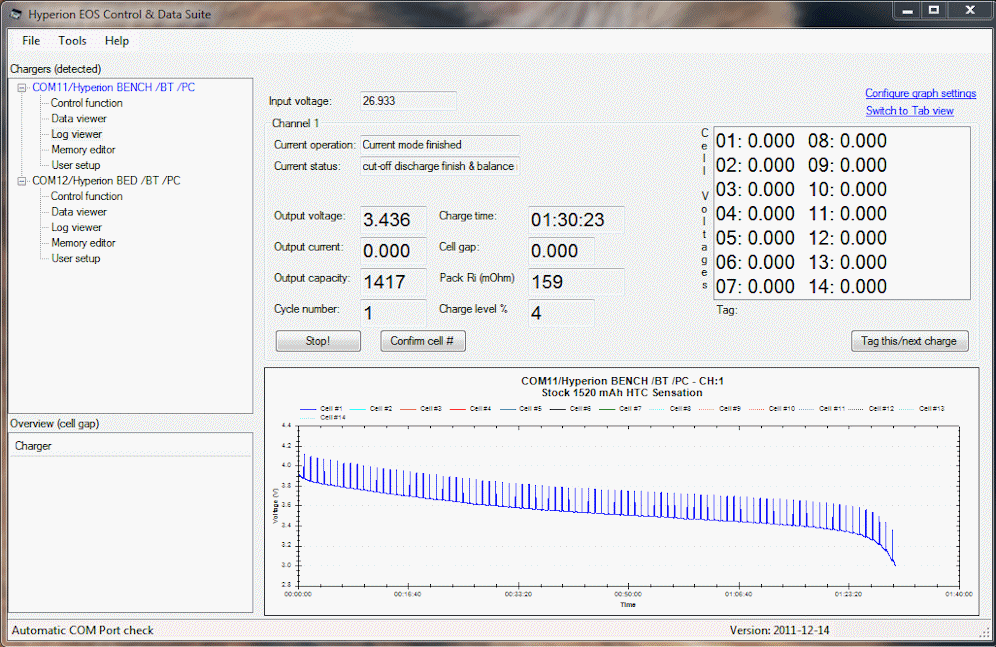Open the Help menu
This screenshot has height=647, width=996.
click(x=117, y=41)
